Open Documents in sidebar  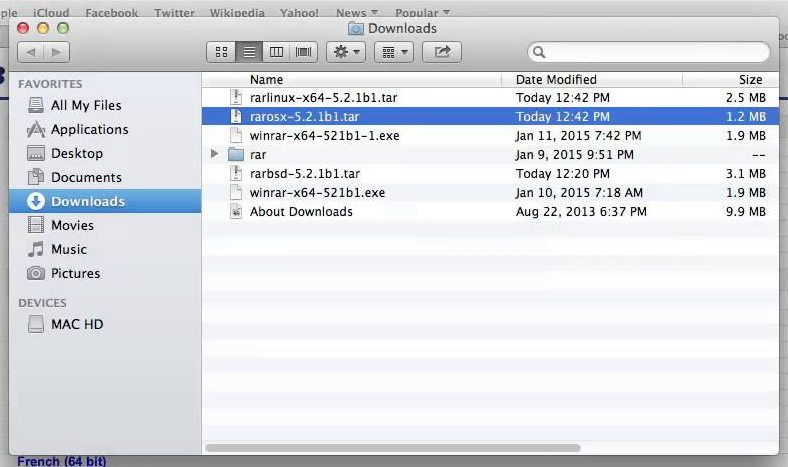tap(105, 177)
